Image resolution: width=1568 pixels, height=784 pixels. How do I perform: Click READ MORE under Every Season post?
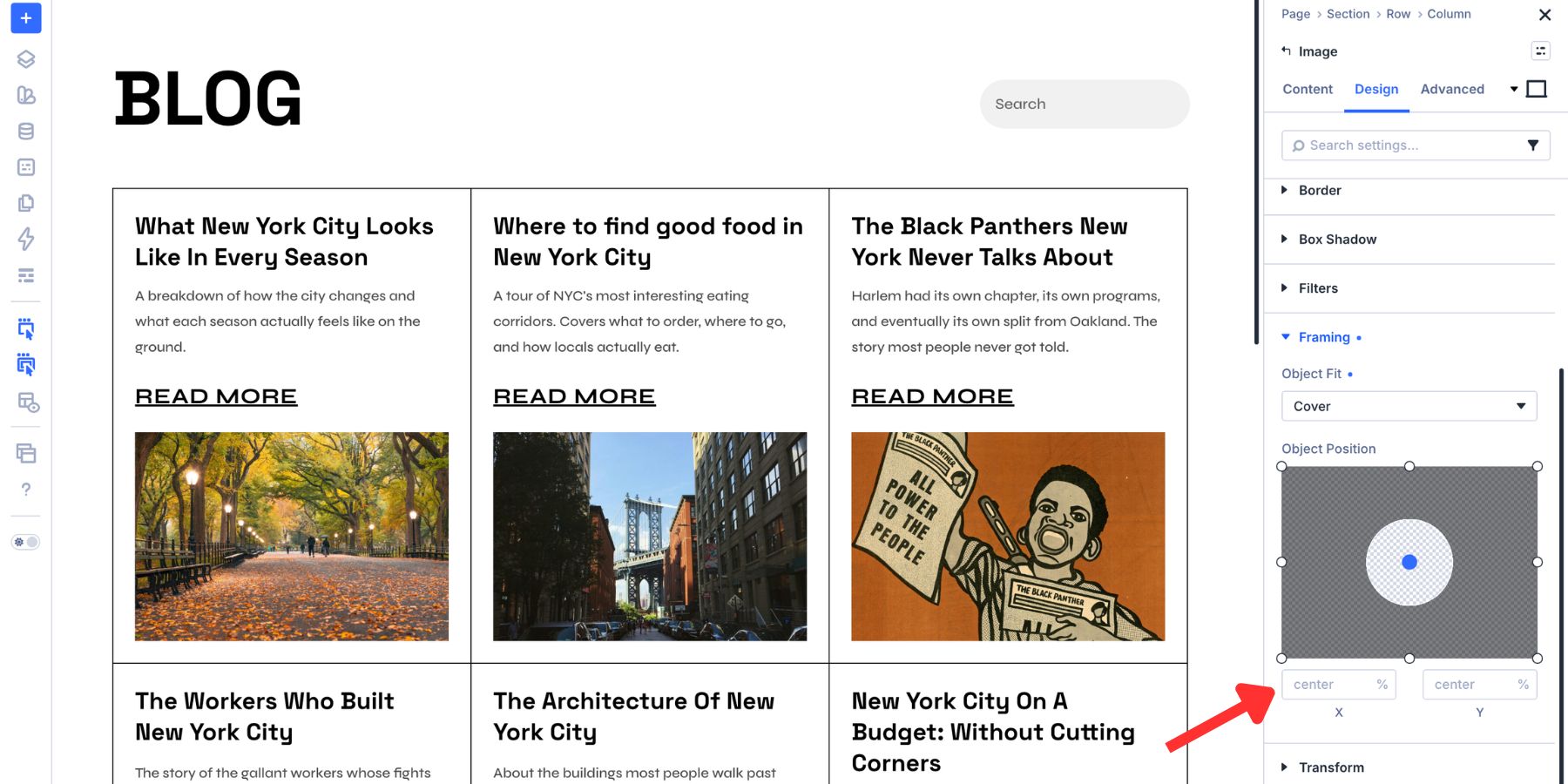point(216,396)
